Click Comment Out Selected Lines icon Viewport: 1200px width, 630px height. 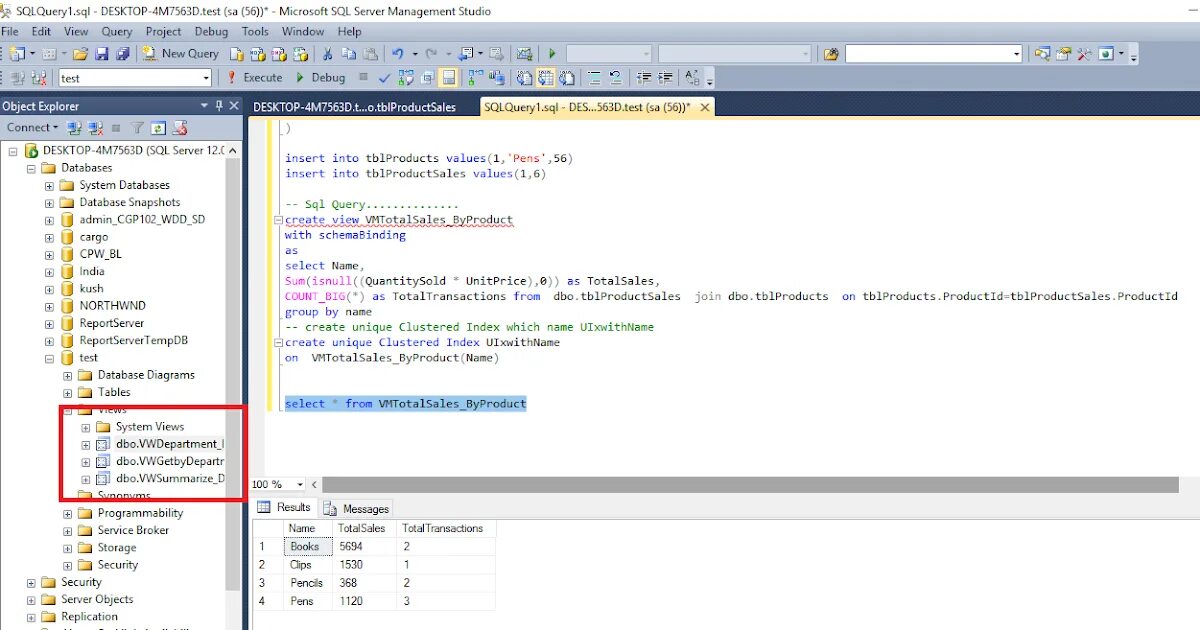[594, 77]
